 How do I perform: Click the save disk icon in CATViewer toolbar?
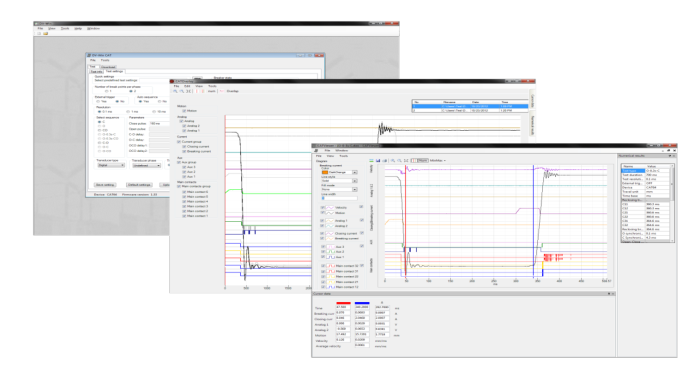[378, 160]
